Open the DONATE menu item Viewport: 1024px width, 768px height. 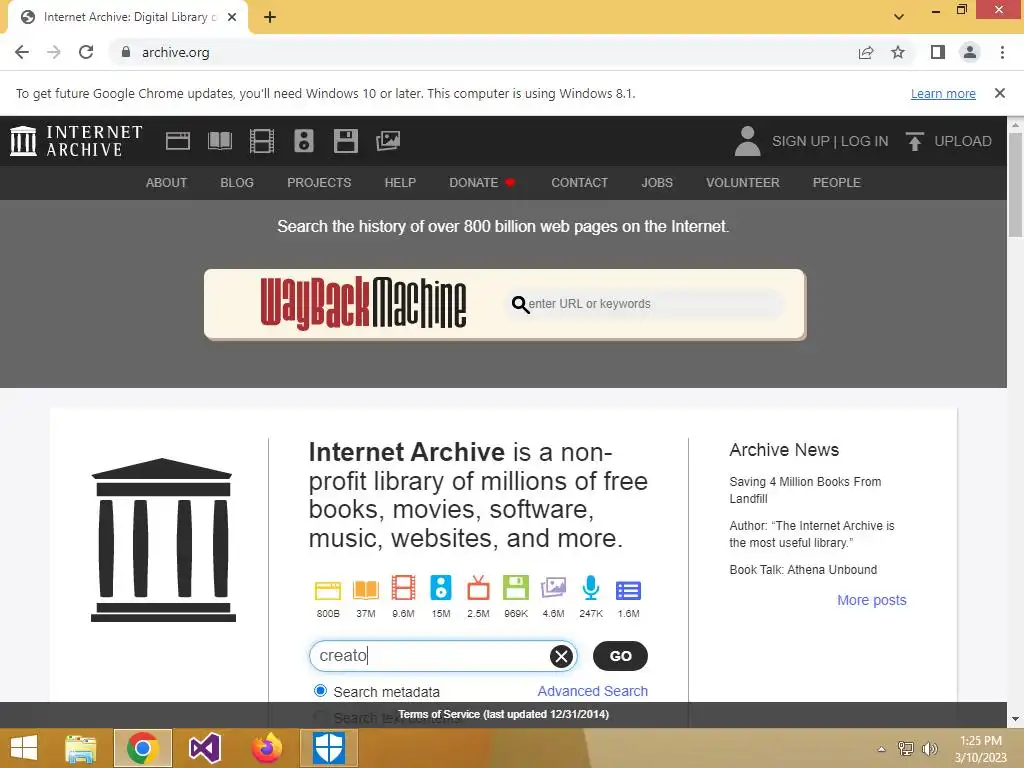tap(482, 183)
